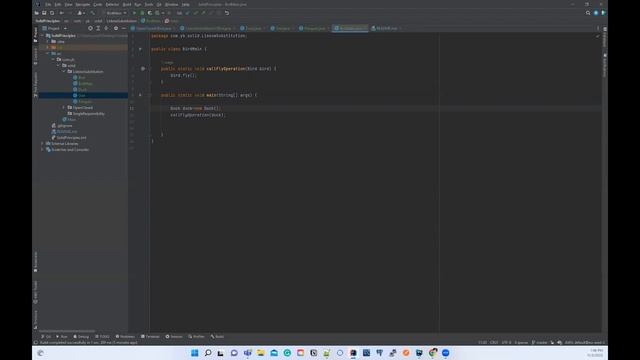The image size is (640, 360).
Task: Open Search Everywhere magnifier icon
Action: 588,13
